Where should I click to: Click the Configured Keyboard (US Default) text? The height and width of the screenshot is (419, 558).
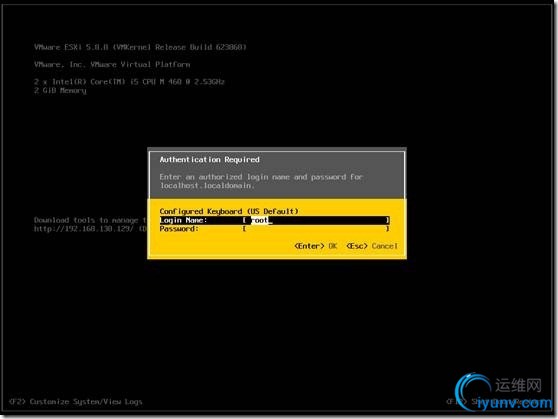(229, 211)
